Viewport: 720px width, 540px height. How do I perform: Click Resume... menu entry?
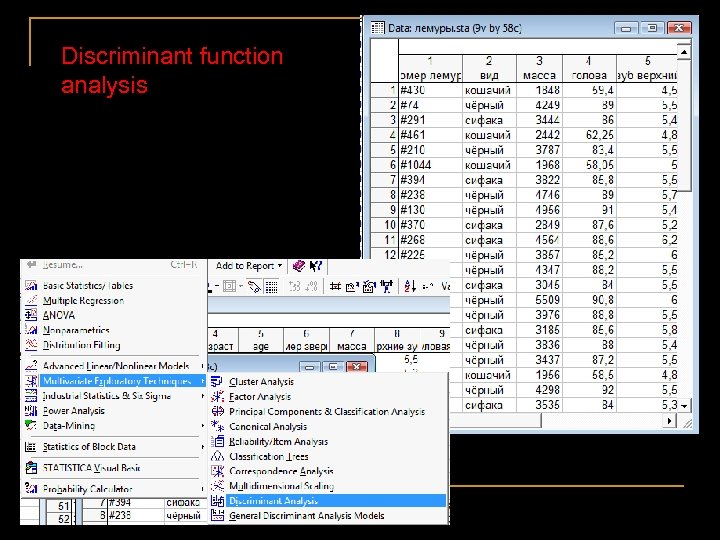(x=62, y=265)
